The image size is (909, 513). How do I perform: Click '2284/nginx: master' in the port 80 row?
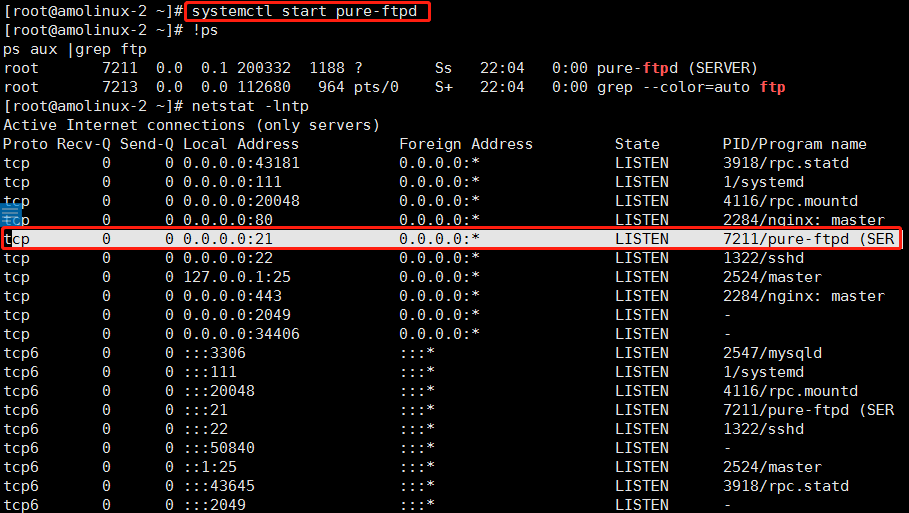click(803, 220)
